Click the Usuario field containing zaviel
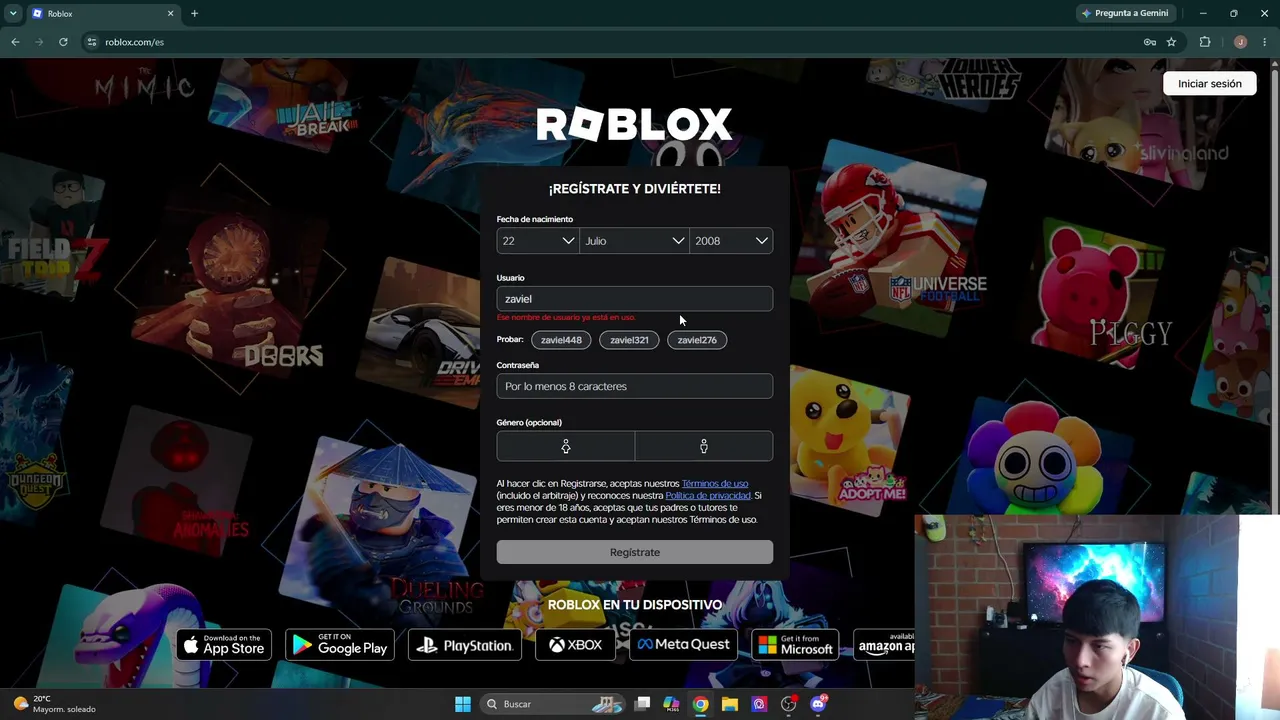1280x720 pixels. tap(634, 299)
